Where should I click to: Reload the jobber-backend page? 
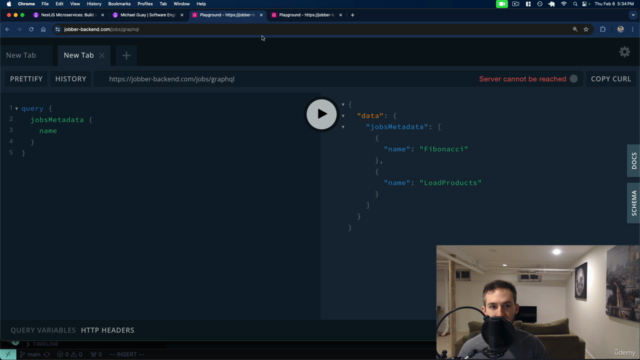[x=31, y=29]
